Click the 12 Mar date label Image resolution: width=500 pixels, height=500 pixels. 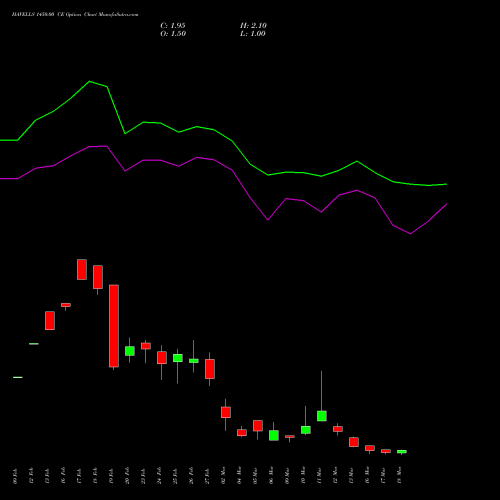[335, 476]
